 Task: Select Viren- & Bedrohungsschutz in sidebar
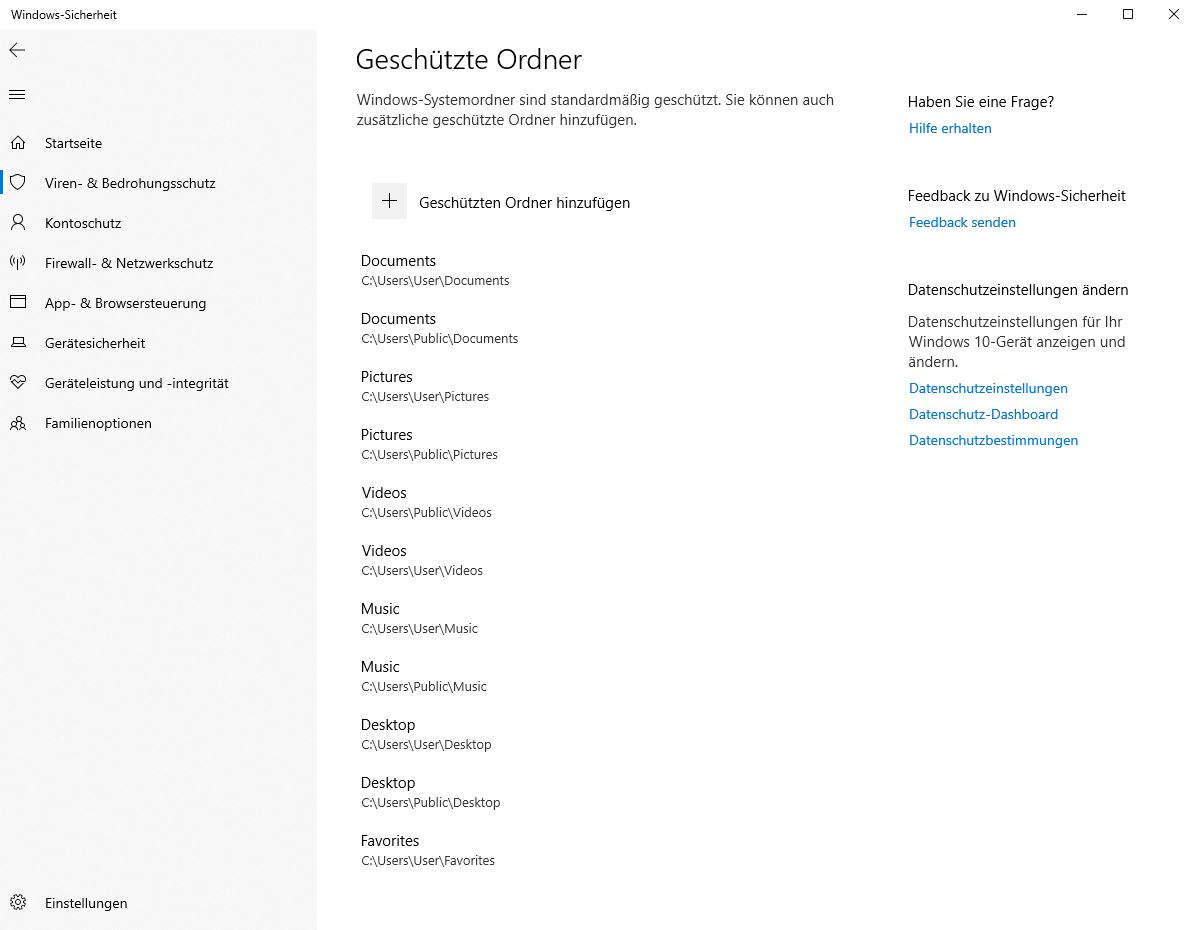click(130, 183)
